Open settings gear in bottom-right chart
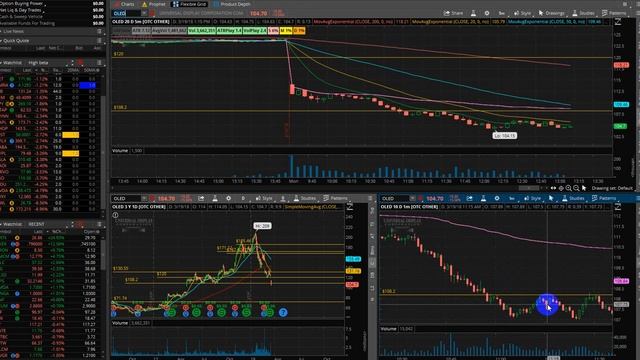The image size is (640, 360). coord(497,198)
